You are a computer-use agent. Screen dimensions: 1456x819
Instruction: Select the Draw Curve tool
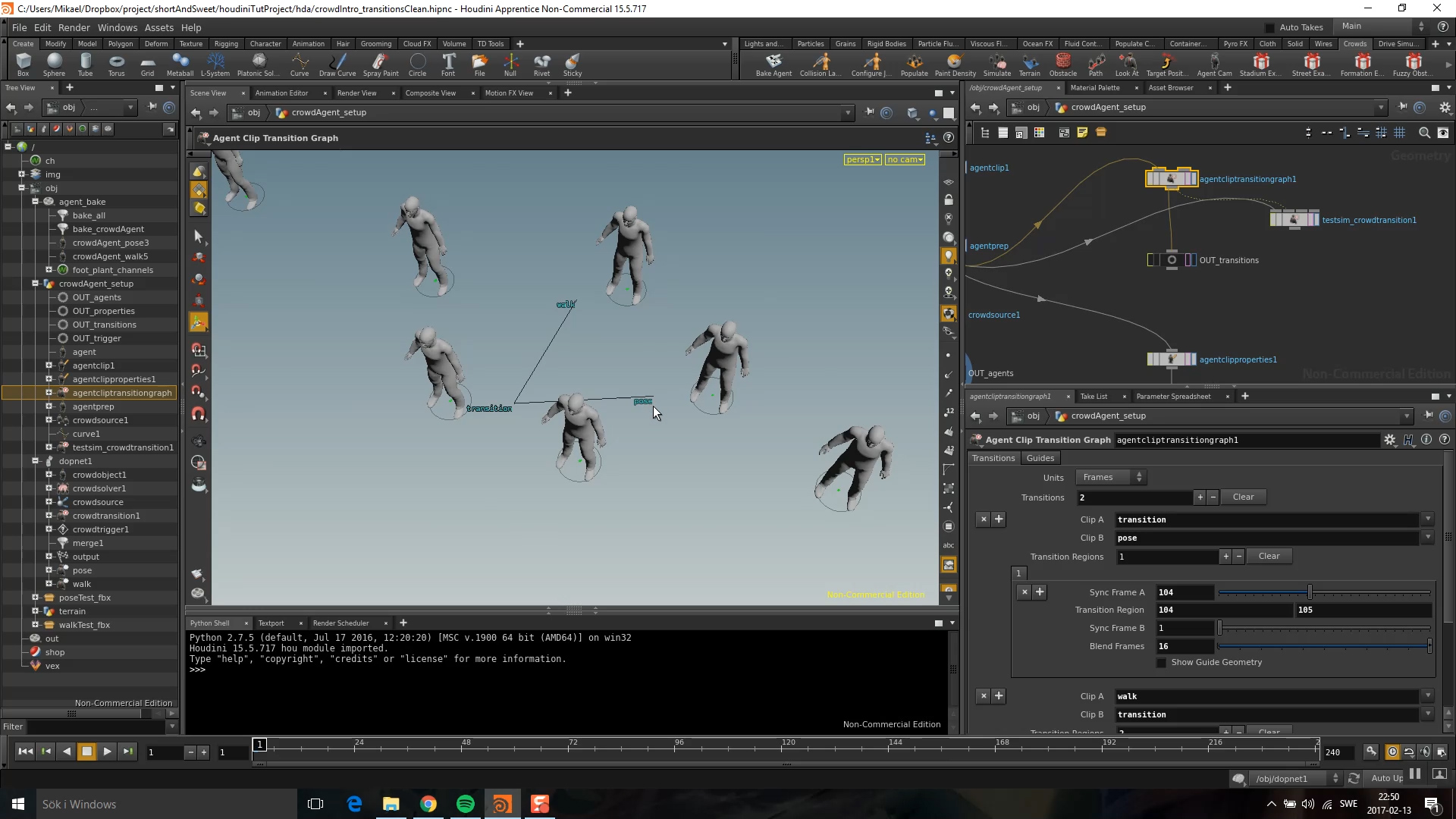coord(337,64)
